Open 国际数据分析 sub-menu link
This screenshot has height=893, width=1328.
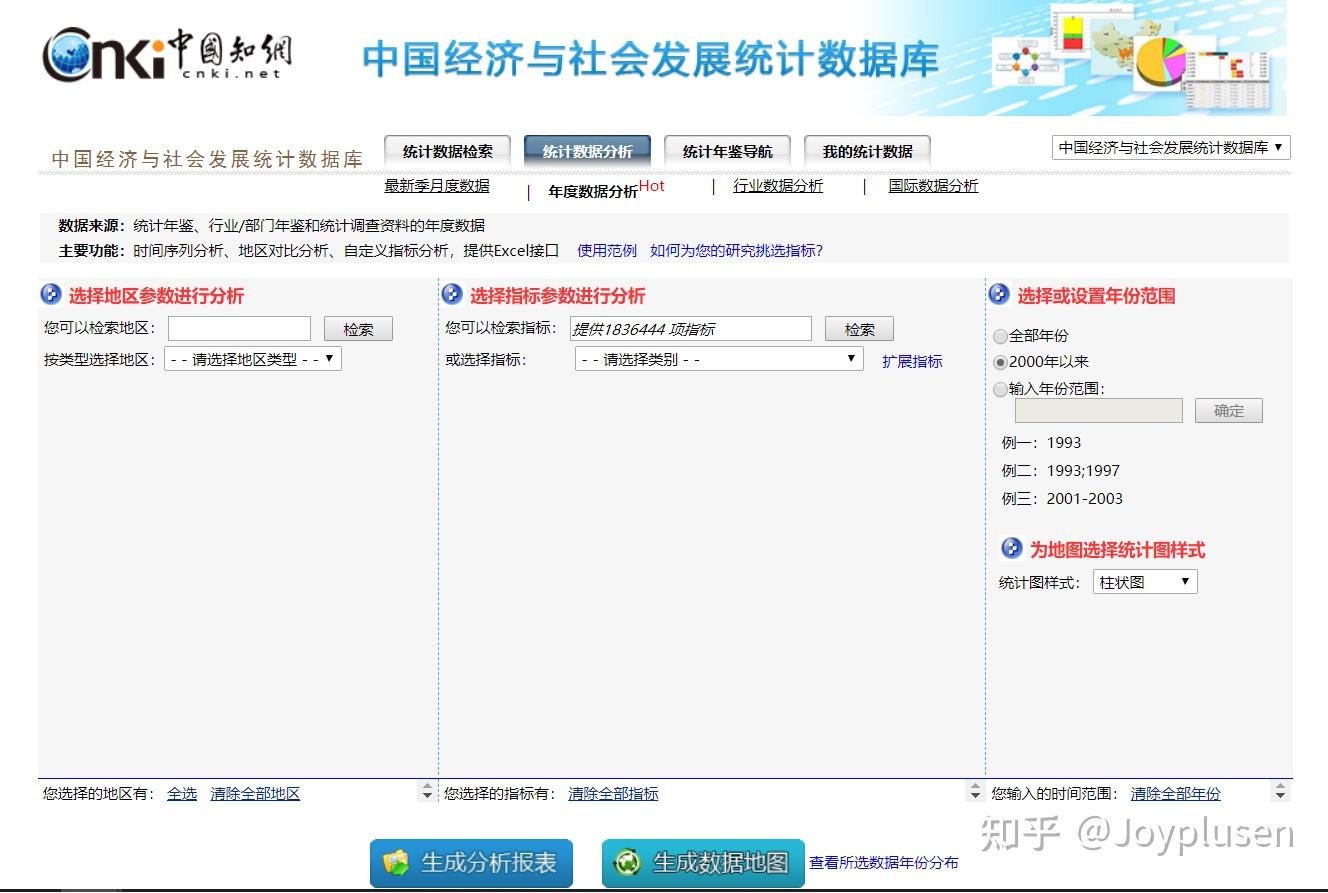933,186
